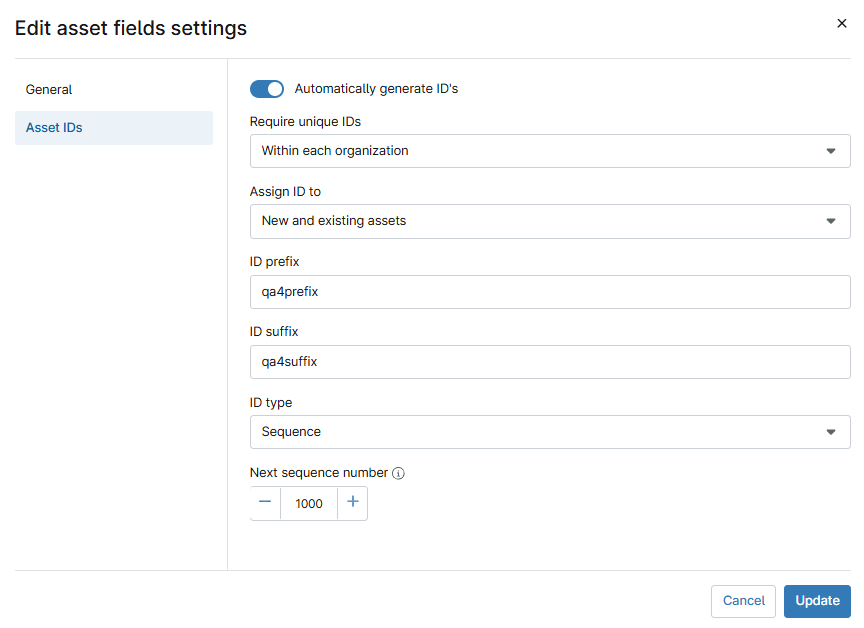Click inside the ID prefix field
The height and width of the screenshot is (628, 864).
tap(550, 291)
